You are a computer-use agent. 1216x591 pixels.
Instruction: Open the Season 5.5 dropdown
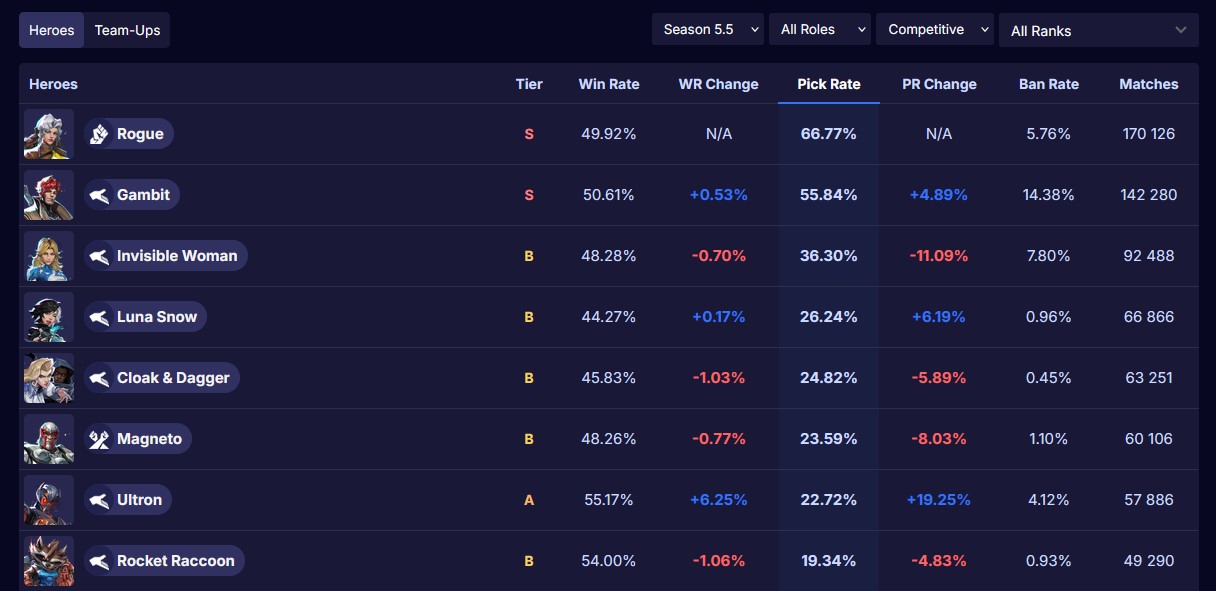point(708,29)
